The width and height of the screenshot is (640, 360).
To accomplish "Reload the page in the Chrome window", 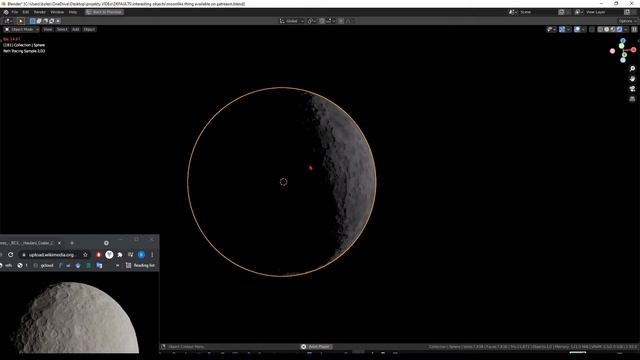I will click(11, 255).
